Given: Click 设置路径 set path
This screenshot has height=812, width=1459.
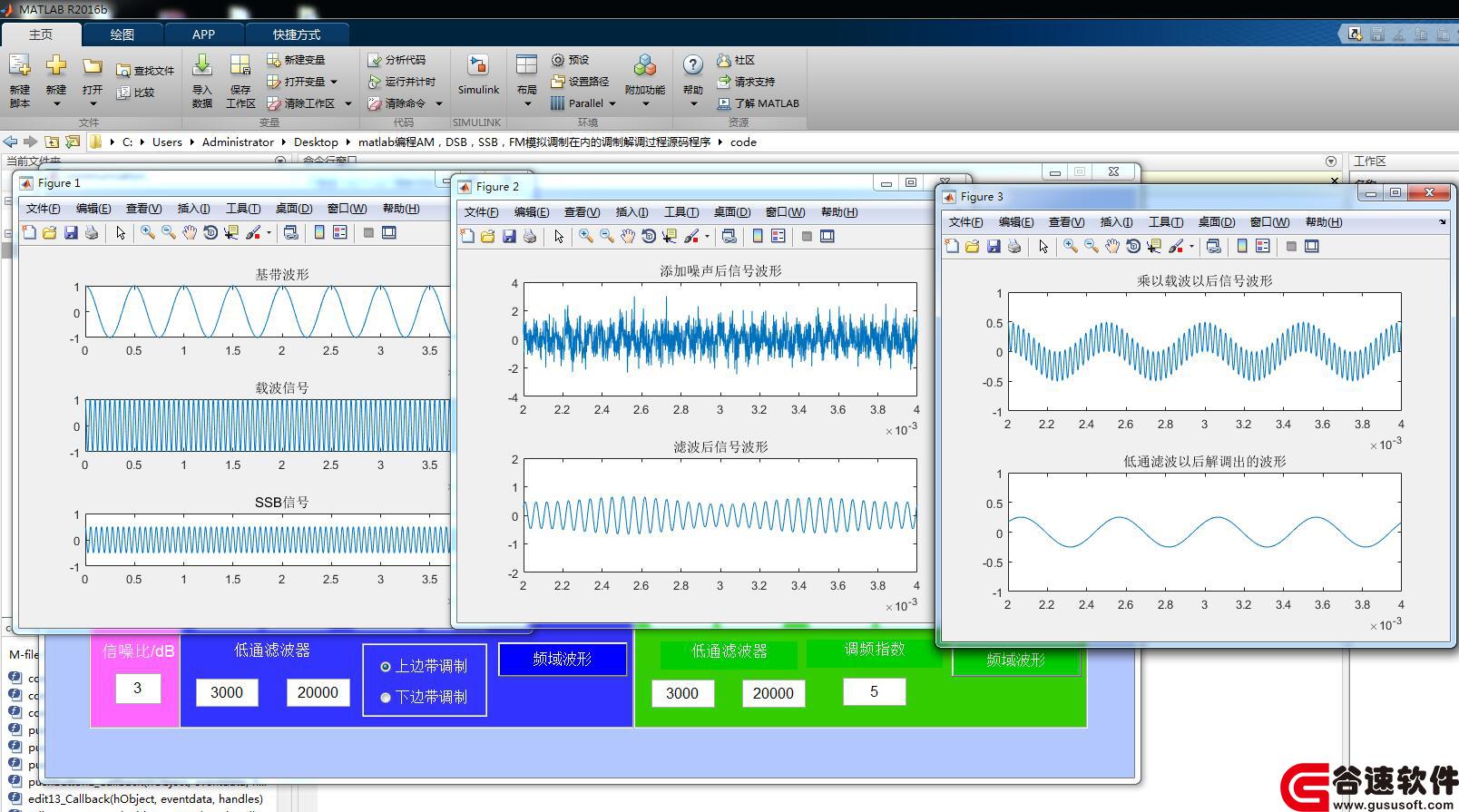Looking at the screenshot, I should click(x=580, y=81).
